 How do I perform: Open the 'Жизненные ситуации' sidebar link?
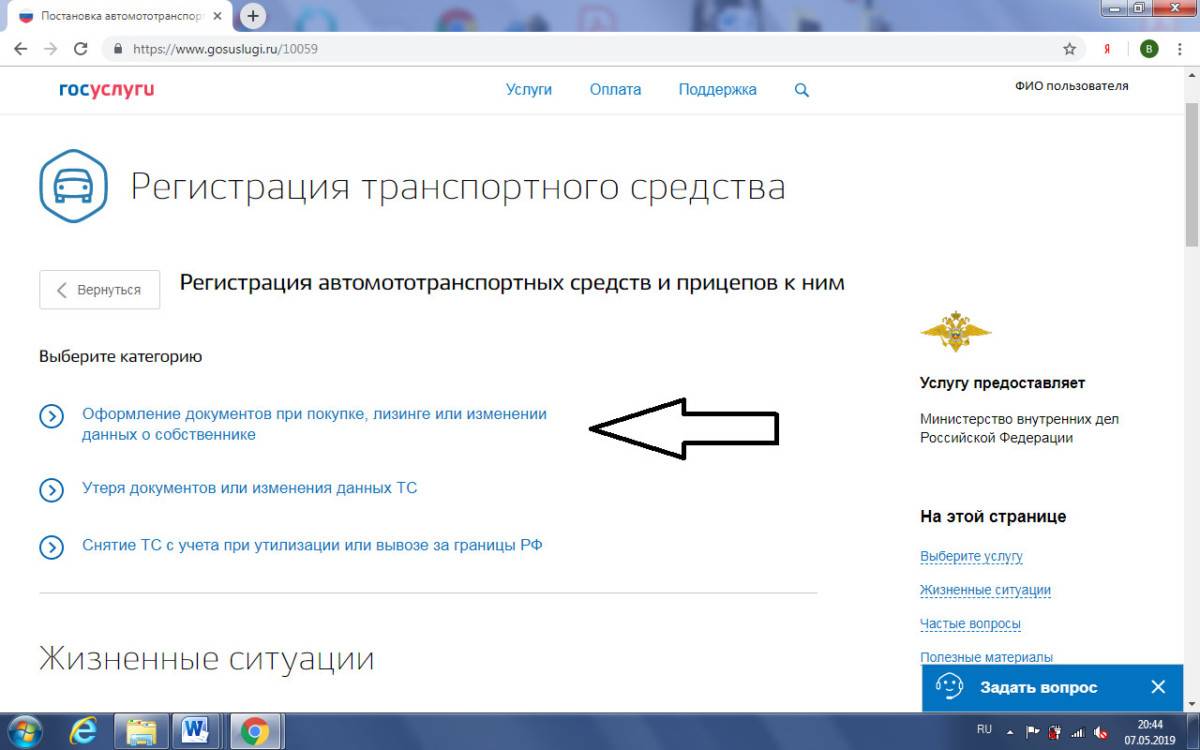tap(986, 590)
